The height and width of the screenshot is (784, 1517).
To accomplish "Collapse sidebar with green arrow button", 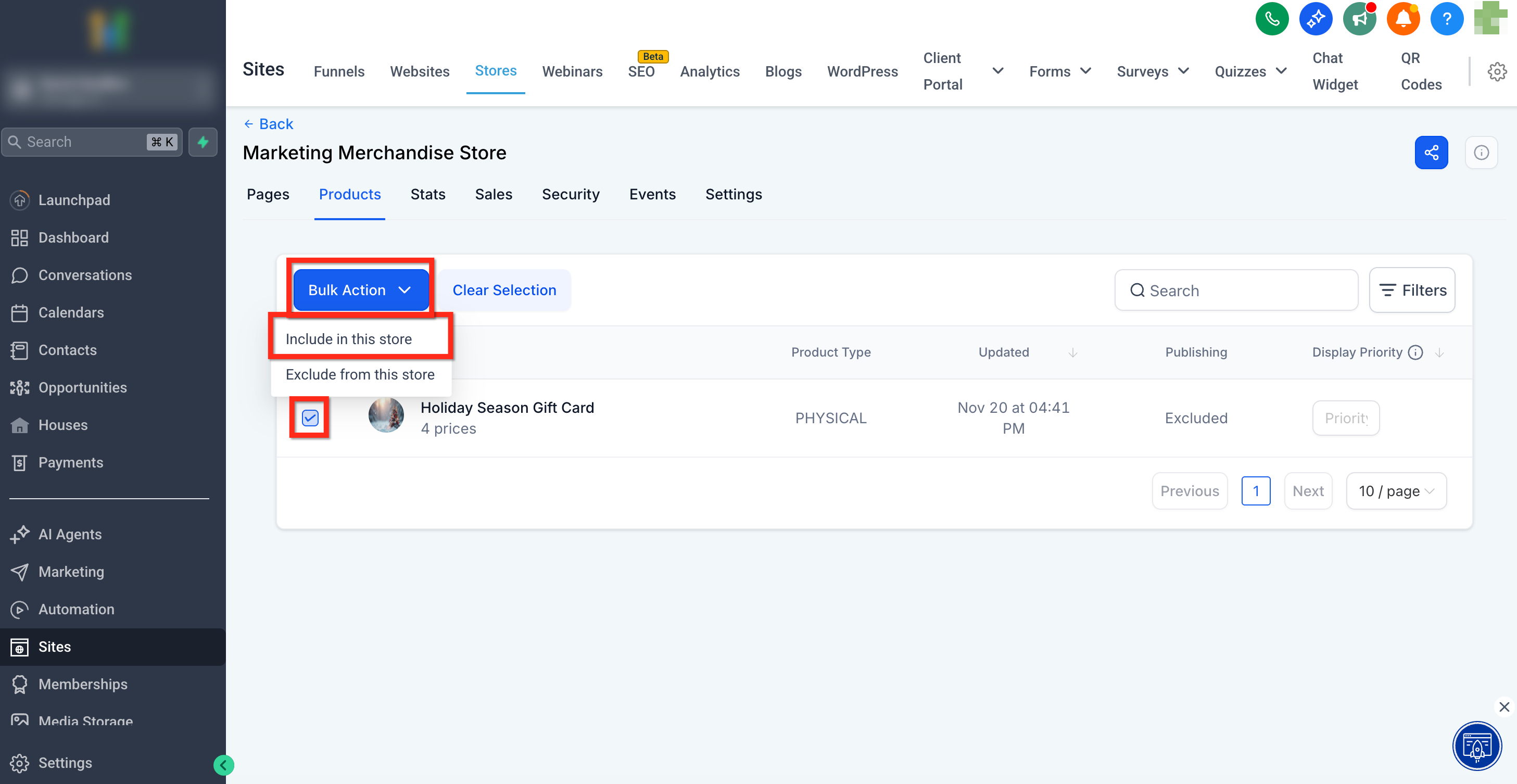I will pos(223,765).
